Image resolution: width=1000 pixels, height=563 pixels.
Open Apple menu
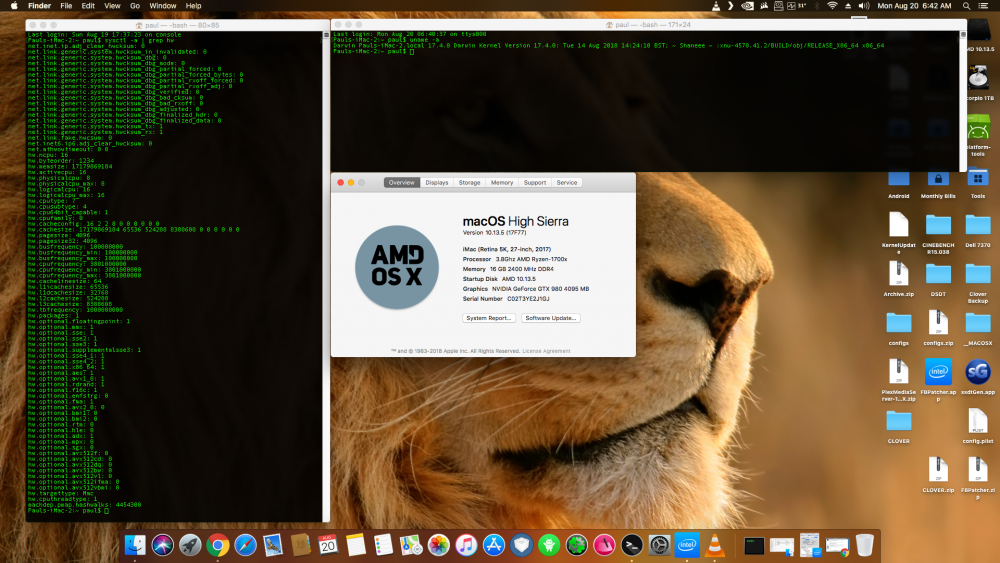coord(14,6)
